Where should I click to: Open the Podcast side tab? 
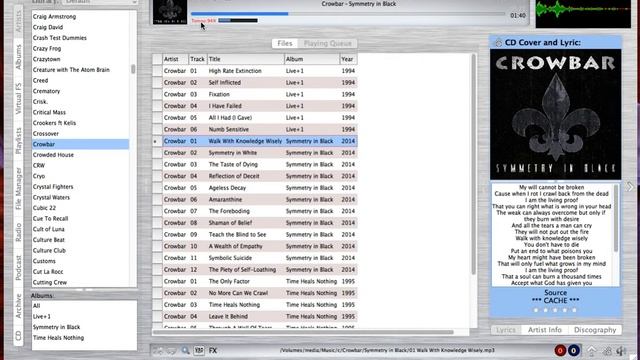tap(18, 268)
